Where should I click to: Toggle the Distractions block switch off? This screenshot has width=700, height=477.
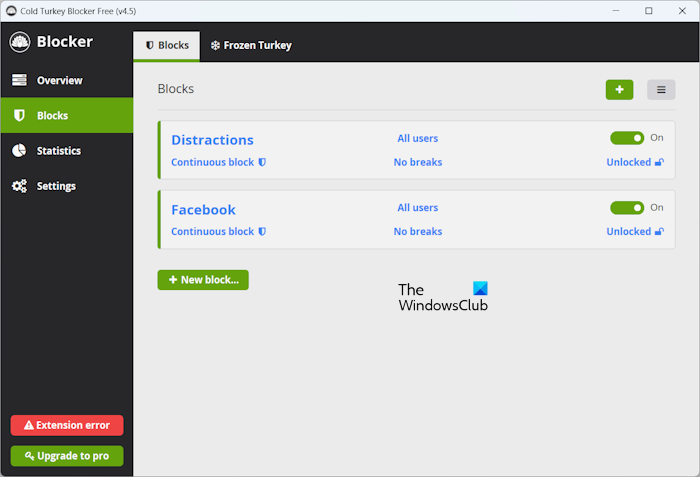tap(627, 138)
